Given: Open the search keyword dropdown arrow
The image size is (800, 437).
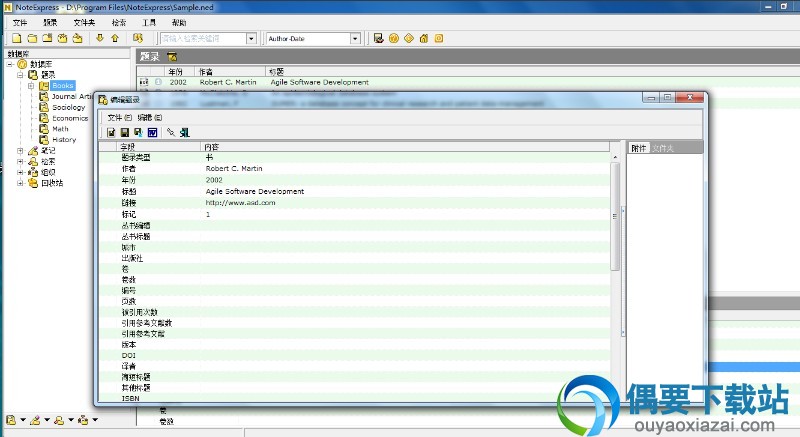Looking at the screenshot, I should click(x=251, y=39).
